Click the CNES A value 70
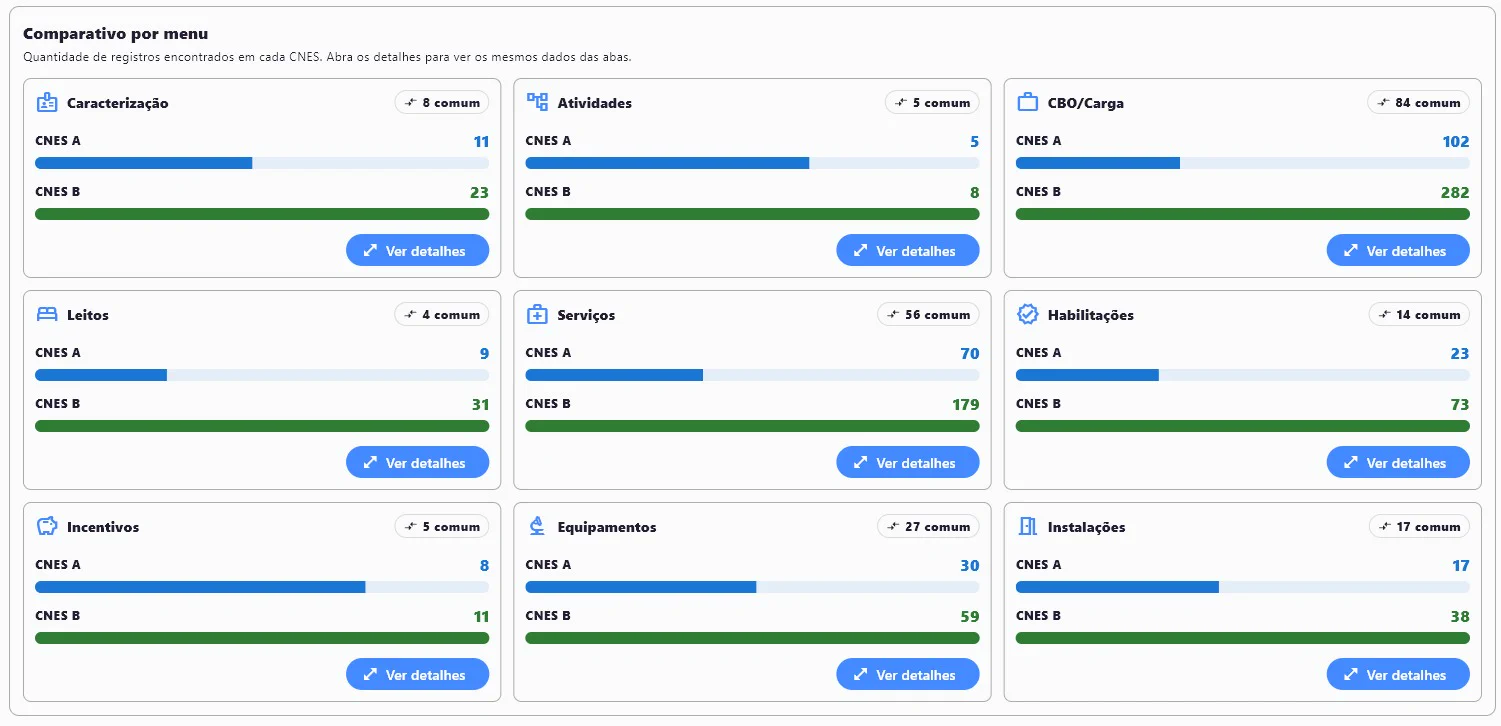The image size is (1501, 726). tap(969, 353)
